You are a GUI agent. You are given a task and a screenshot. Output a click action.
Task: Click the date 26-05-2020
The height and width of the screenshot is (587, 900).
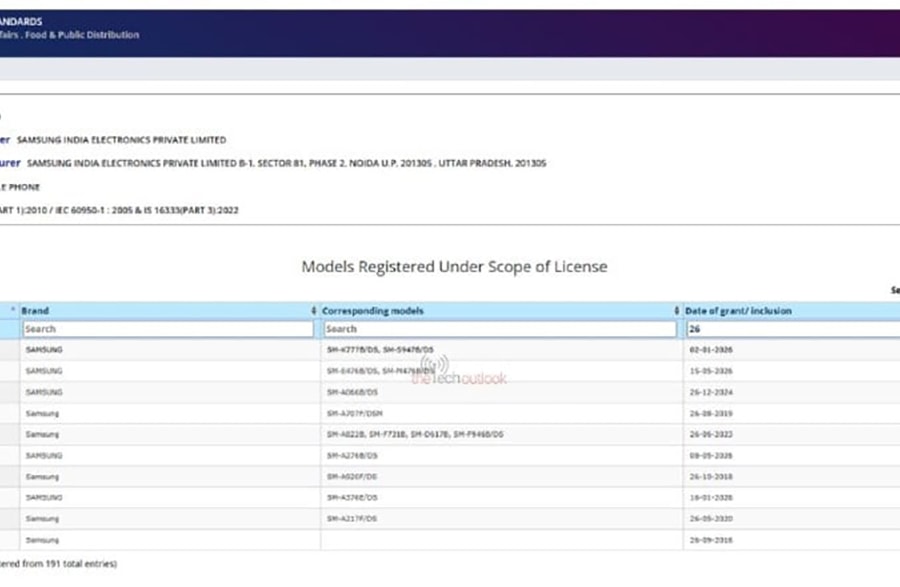[x=711, y=519]
